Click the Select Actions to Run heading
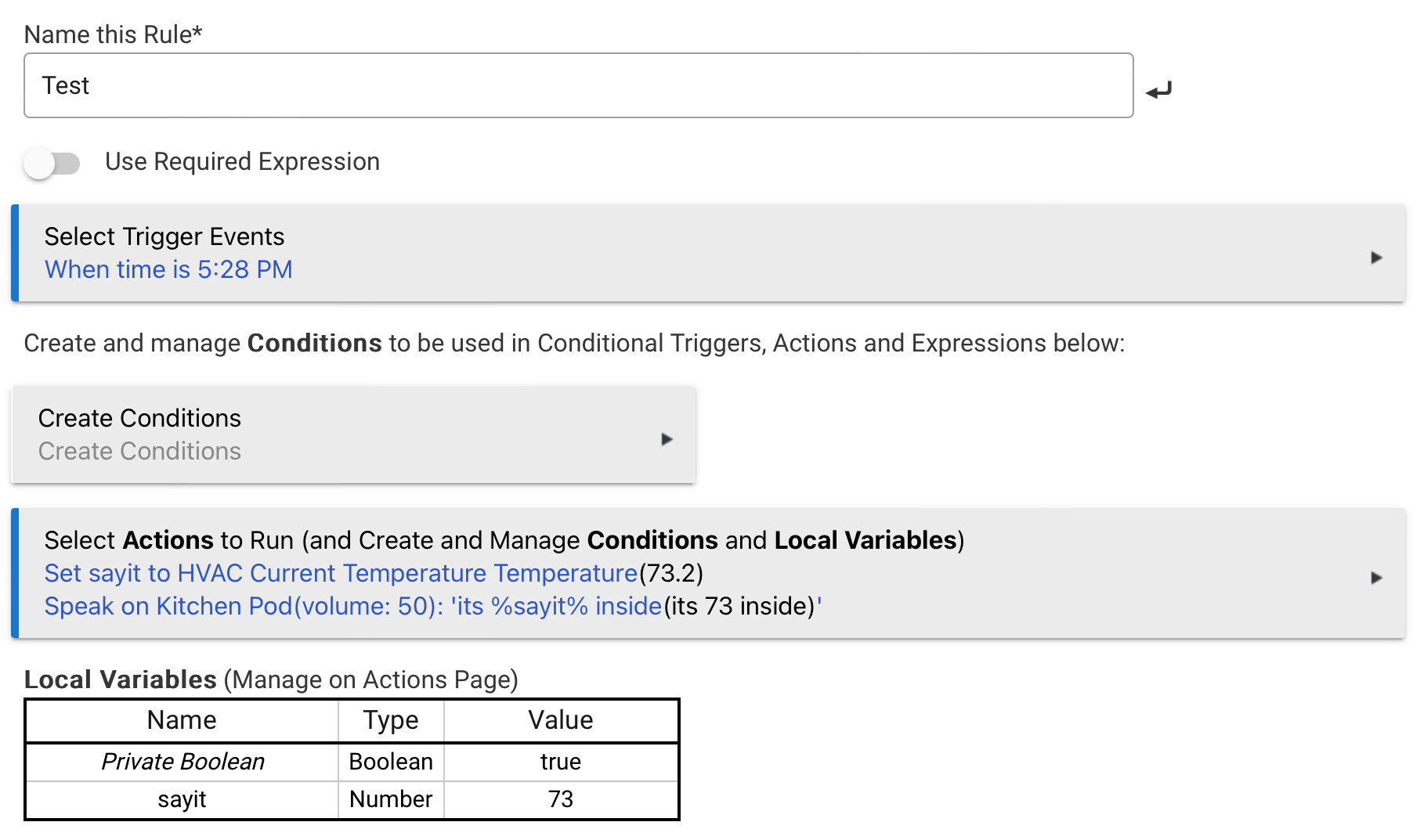The image size is (1420, 840). tap(503, 540)
